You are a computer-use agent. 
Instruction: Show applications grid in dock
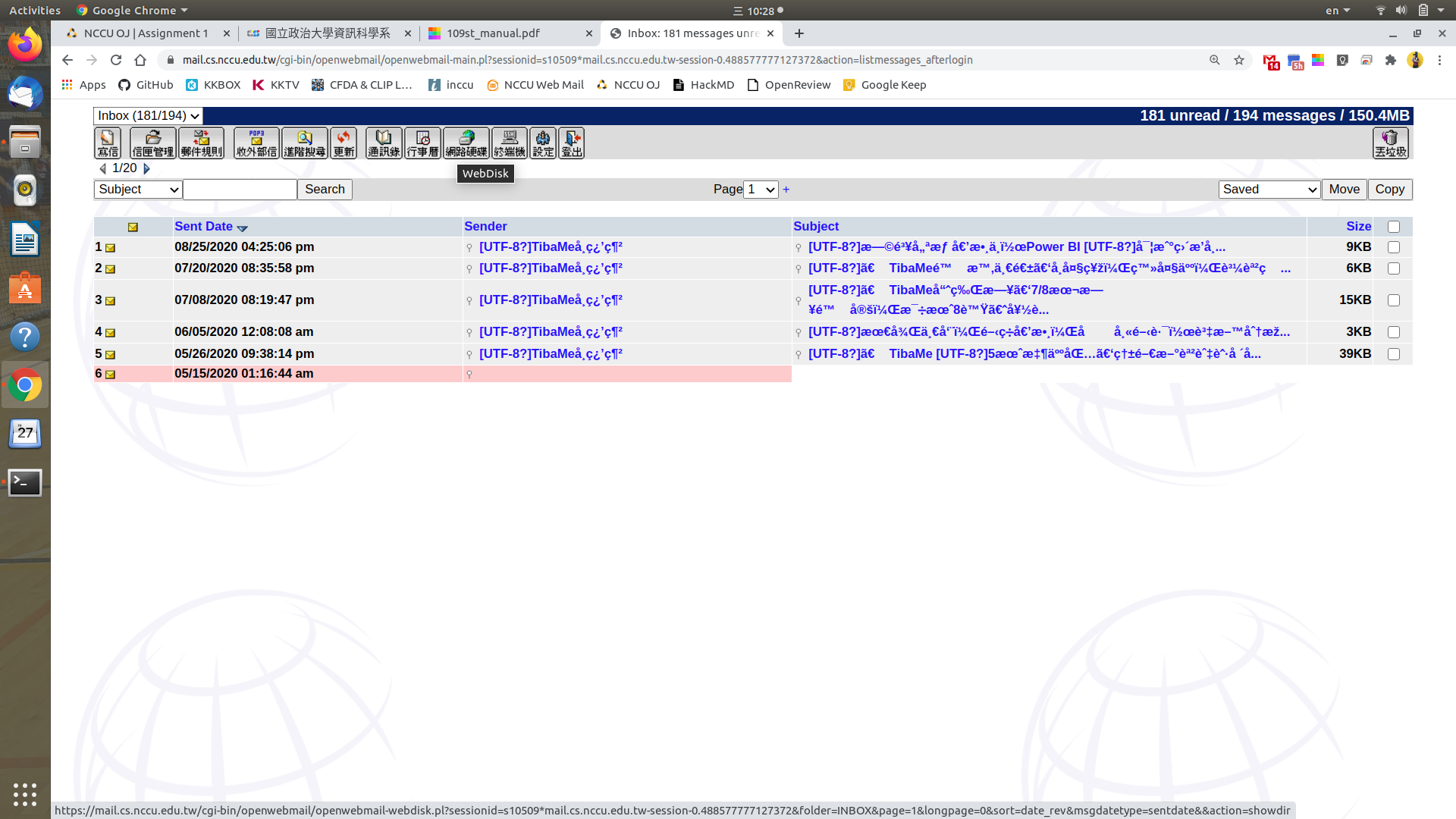pos(25,794)
